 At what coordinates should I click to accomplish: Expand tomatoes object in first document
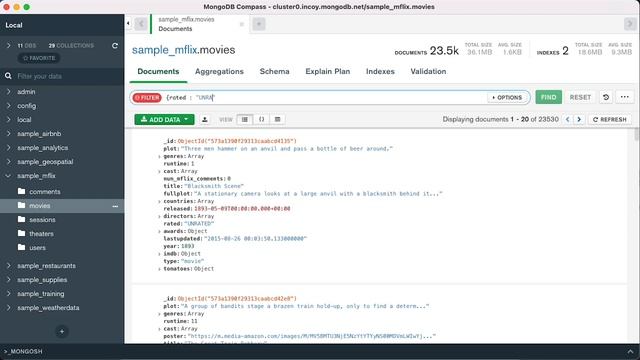pyautogui.click(x=159, y=269)
